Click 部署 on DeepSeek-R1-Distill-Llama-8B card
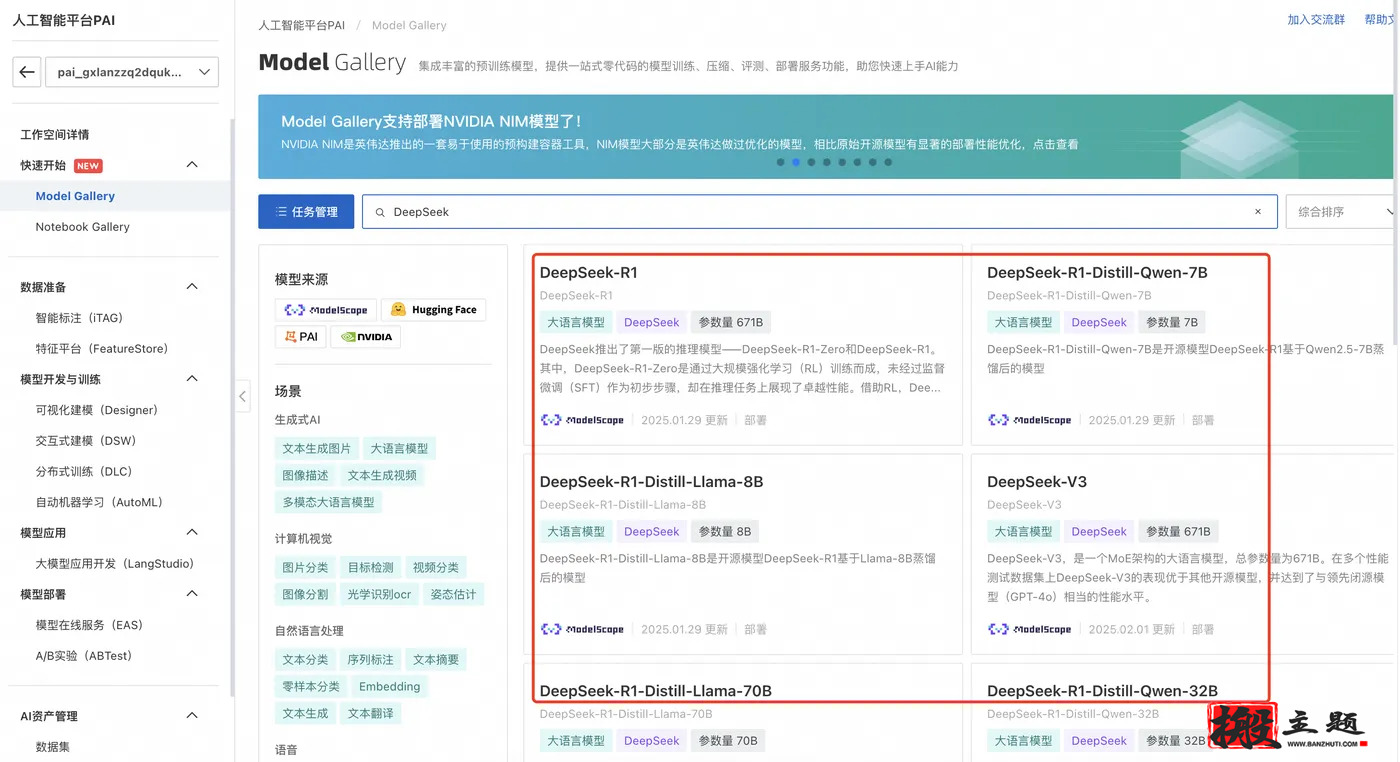Image resolution: width=1400 pixels, height=762 pixels. point(755,629)
